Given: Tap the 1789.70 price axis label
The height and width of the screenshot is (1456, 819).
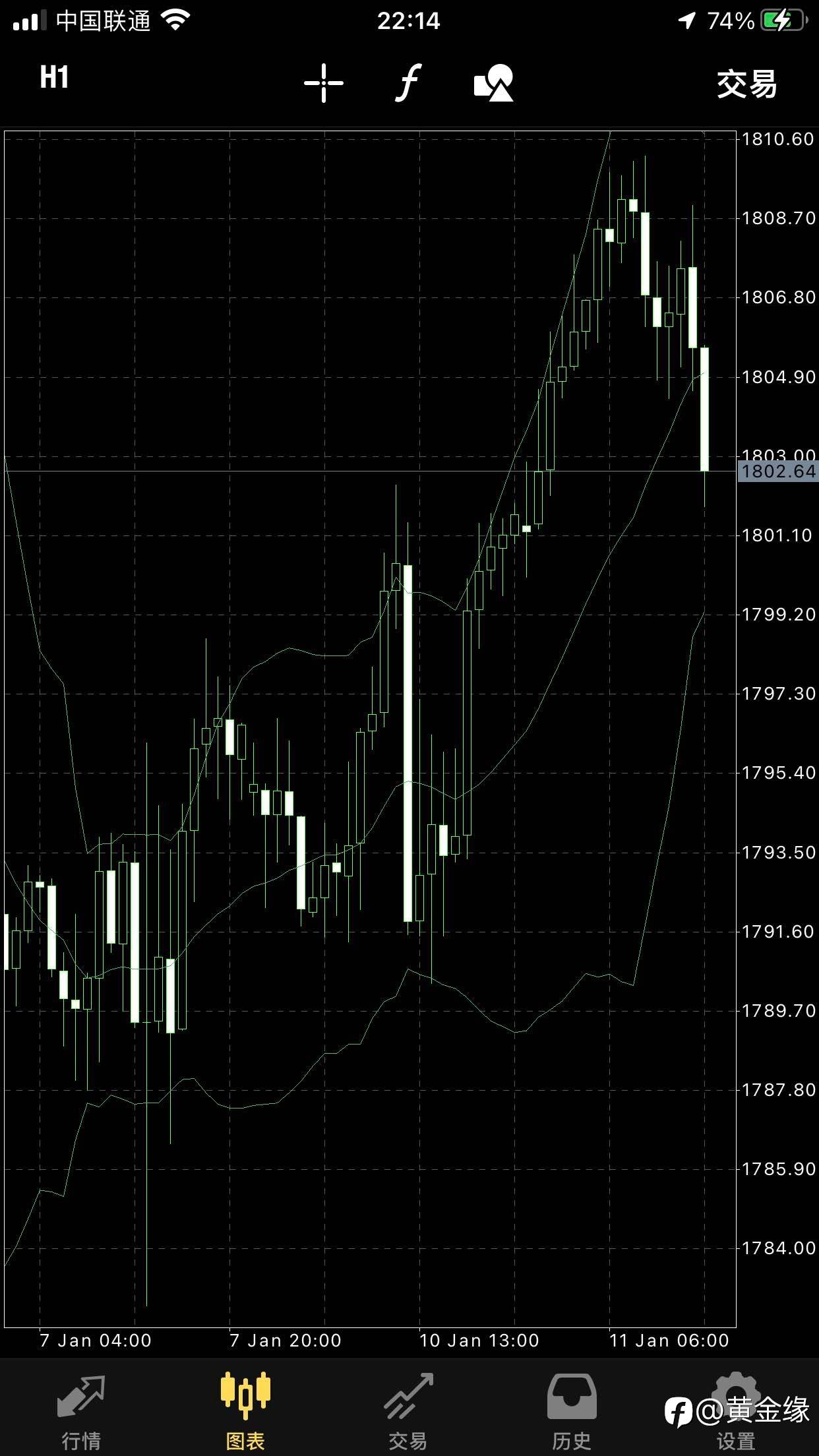Looking at the screenshot, I should coord(778,1011).
